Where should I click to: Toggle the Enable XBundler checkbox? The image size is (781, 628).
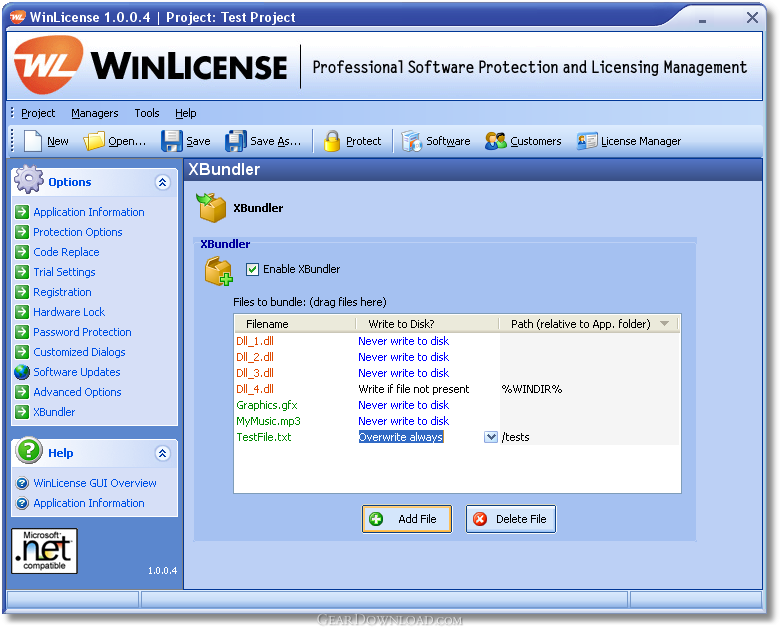pyautogui.click(x=253, y=269)
